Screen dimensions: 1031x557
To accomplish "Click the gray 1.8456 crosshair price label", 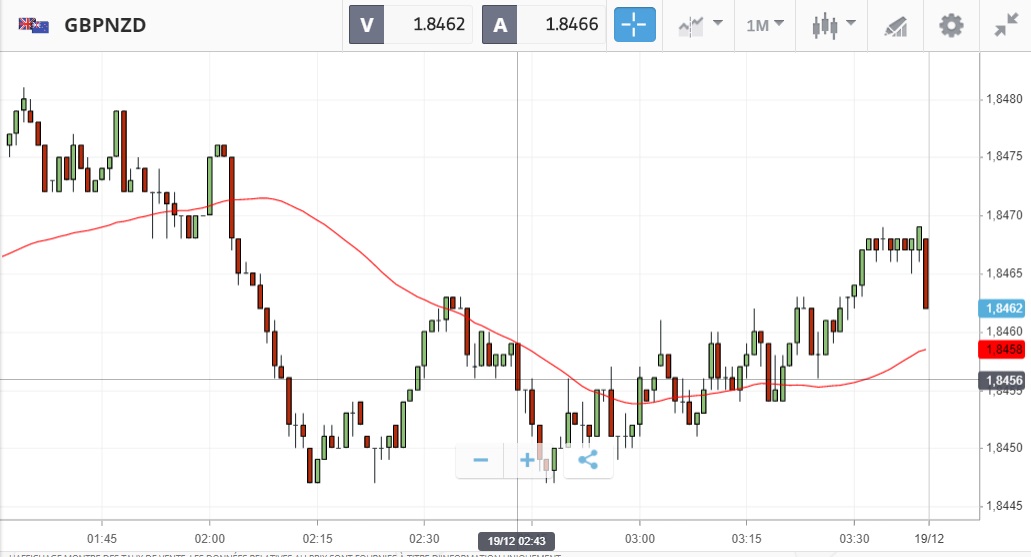I will (1001, 380).
